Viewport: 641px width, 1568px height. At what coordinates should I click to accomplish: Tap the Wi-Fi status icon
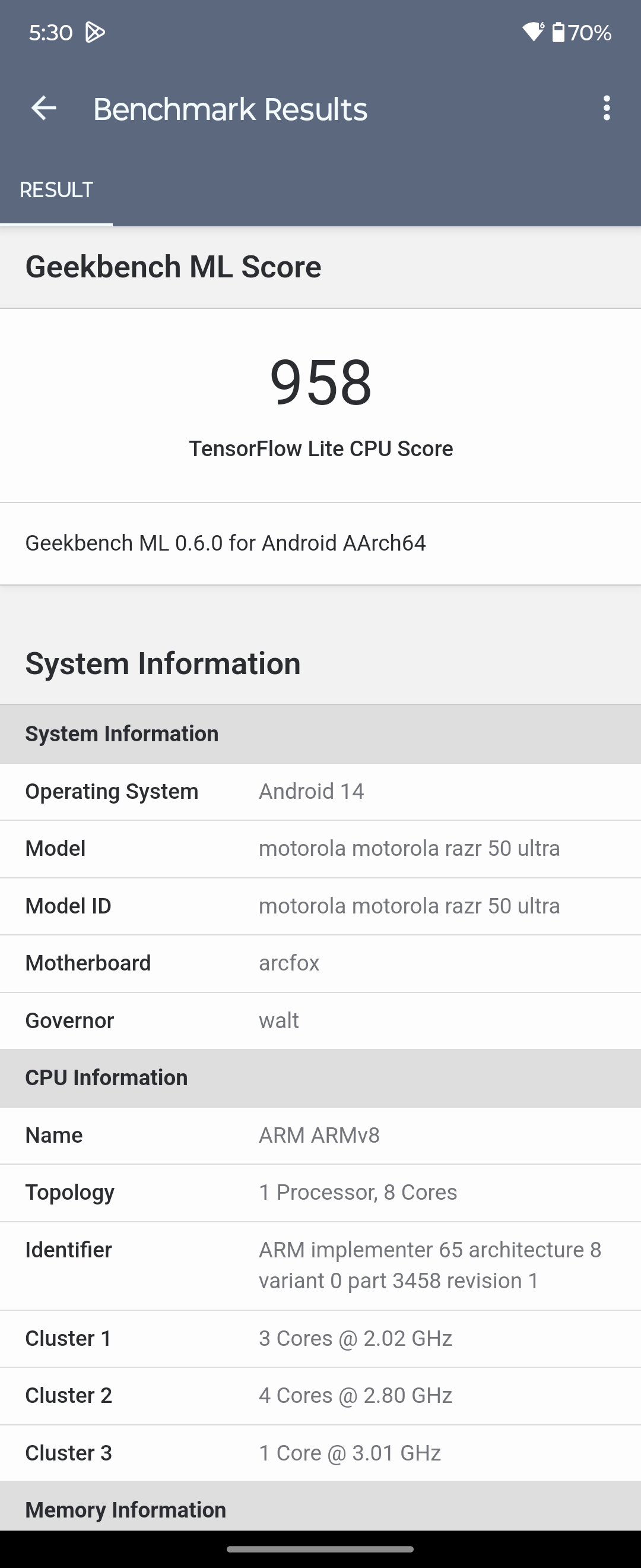click(x=534, y=31)
